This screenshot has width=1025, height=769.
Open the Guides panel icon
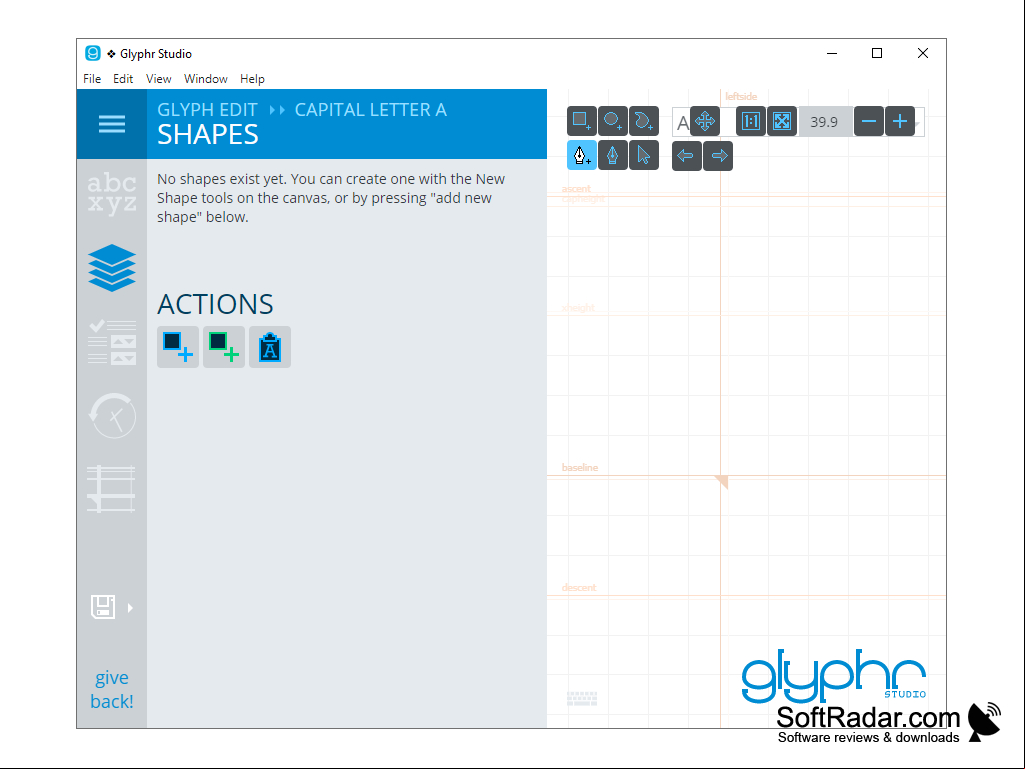coord(112,488)
